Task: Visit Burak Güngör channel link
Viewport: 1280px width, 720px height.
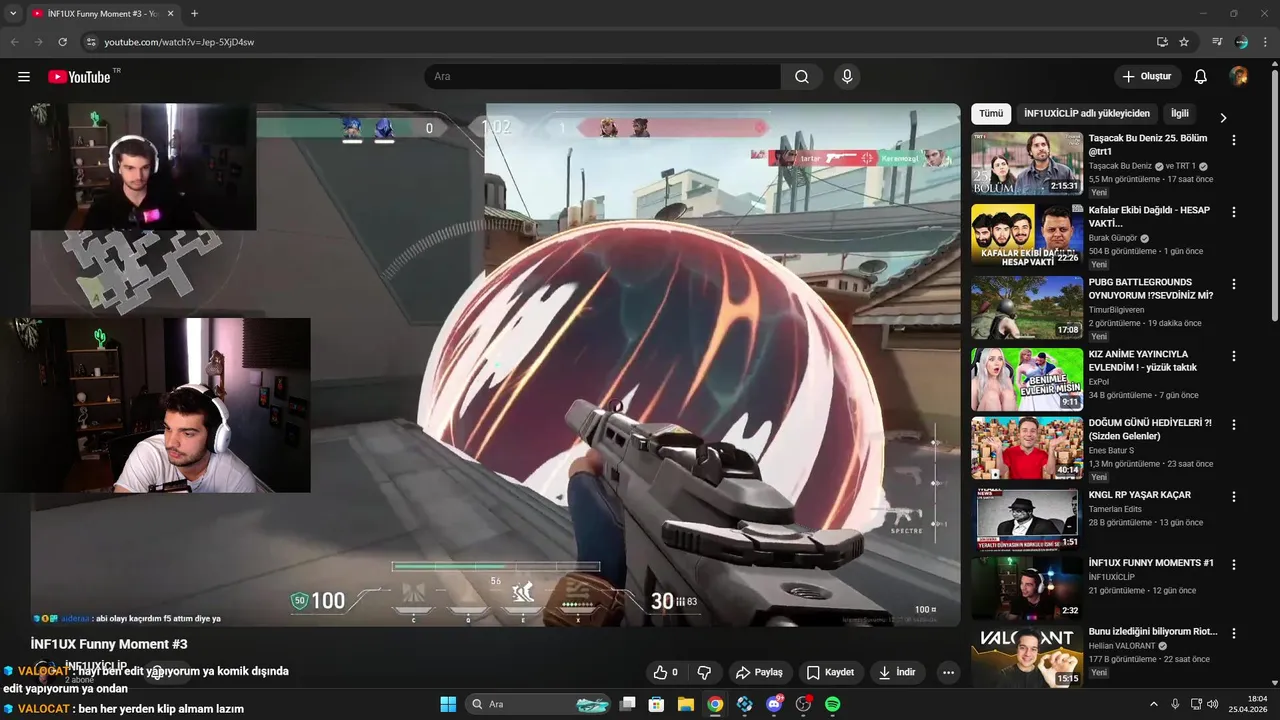Action: pyautogui.click(x=1113, y=238)
